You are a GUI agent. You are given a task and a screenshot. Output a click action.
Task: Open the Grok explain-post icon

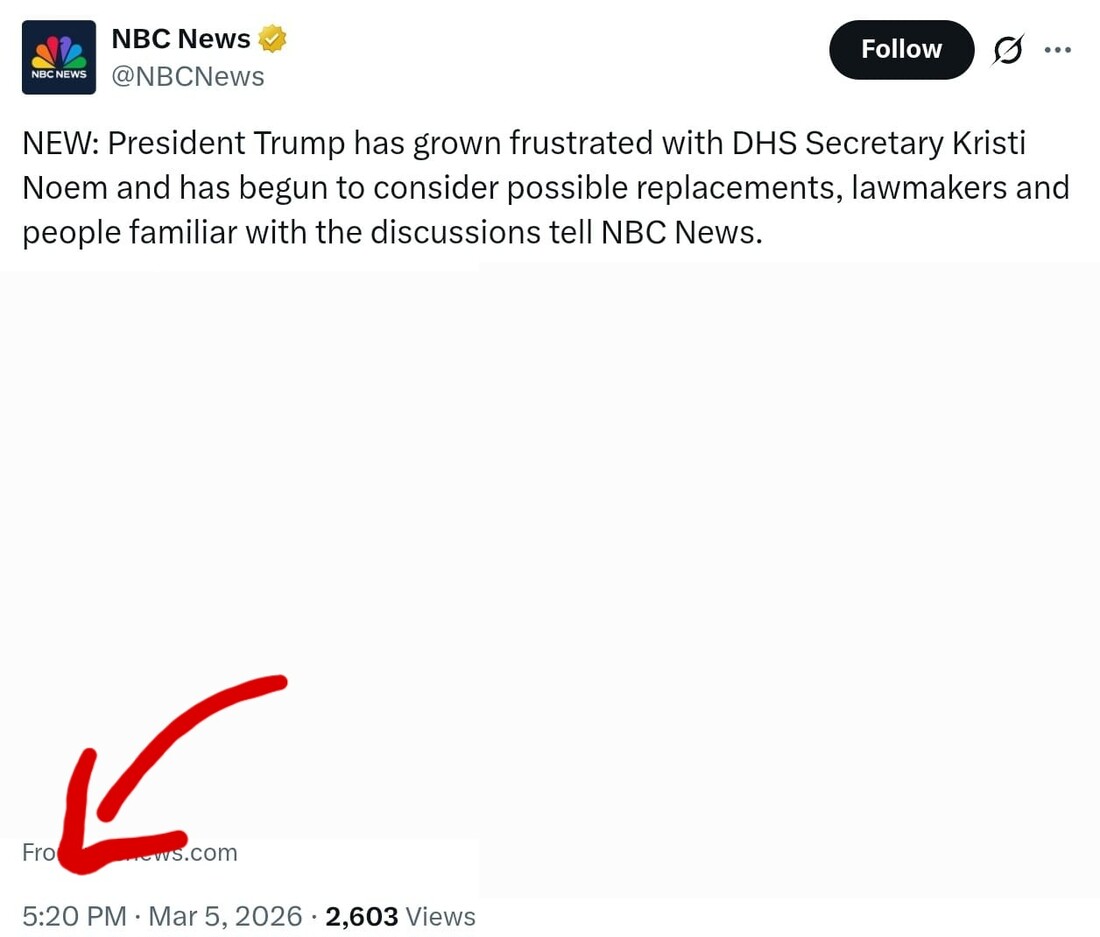click(x=1008, y=49)
